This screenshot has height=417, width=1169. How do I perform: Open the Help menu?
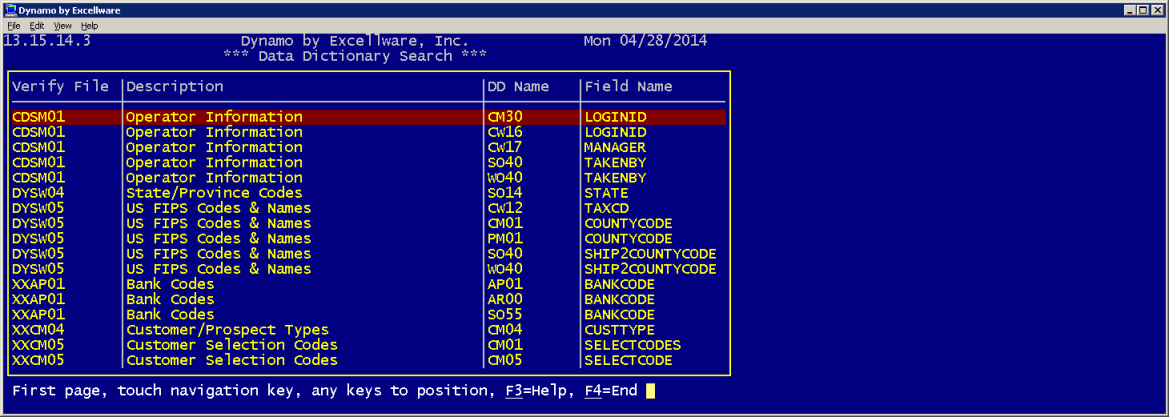pyautogui.click(x=89, y=25)
